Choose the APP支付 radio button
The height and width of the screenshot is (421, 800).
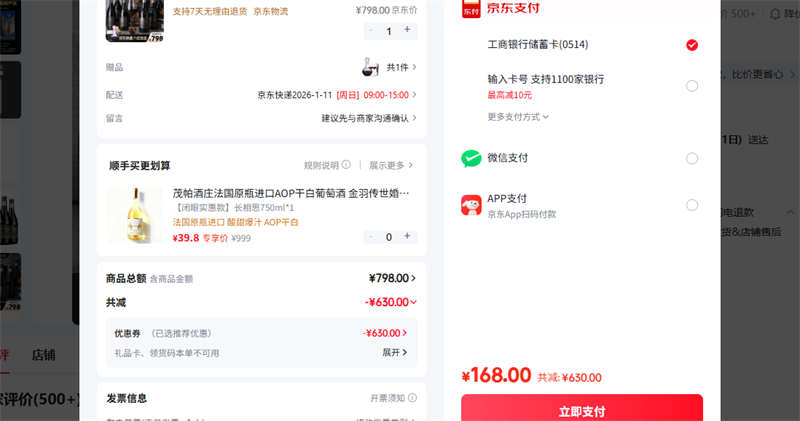coord(692,205)
